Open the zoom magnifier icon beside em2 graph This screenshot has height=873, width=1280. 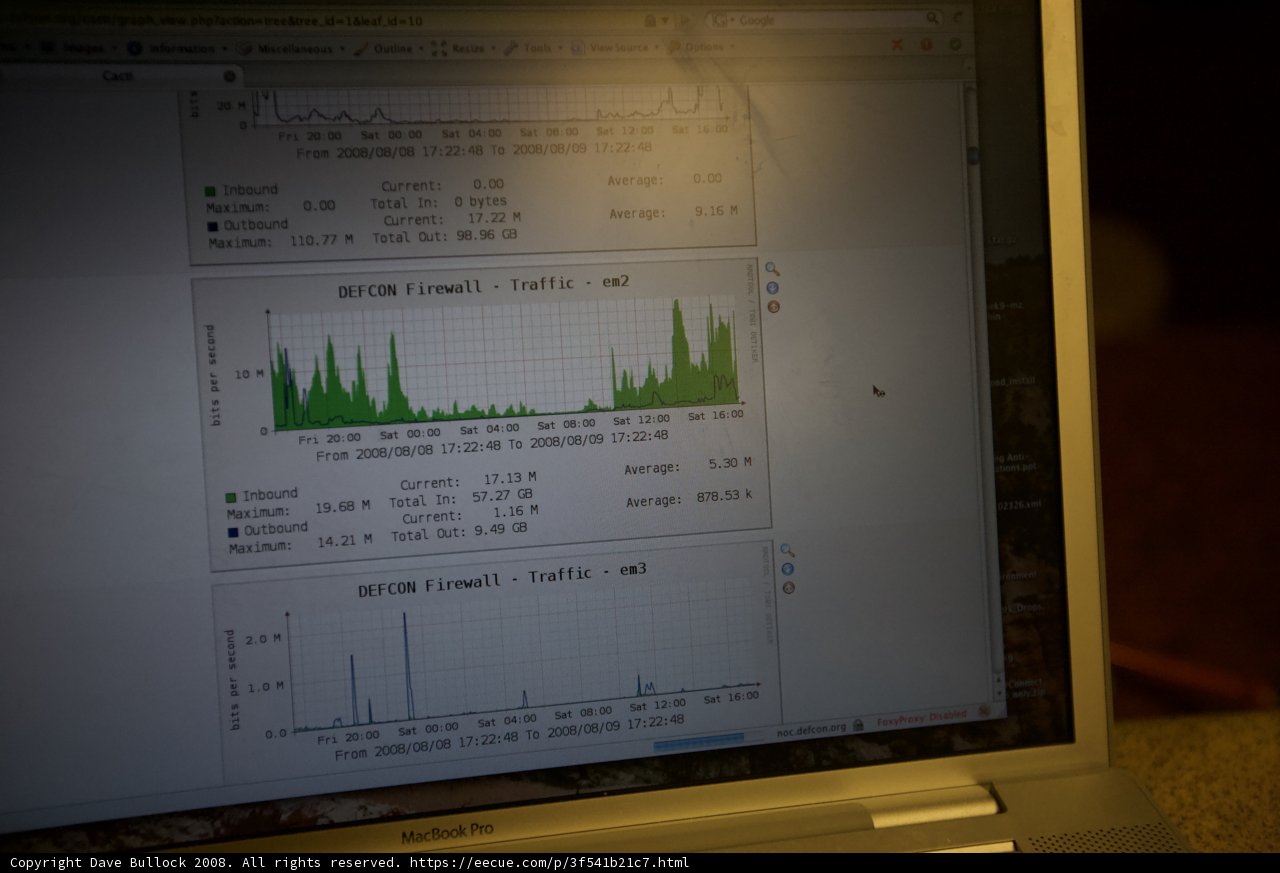click(772, 268)
